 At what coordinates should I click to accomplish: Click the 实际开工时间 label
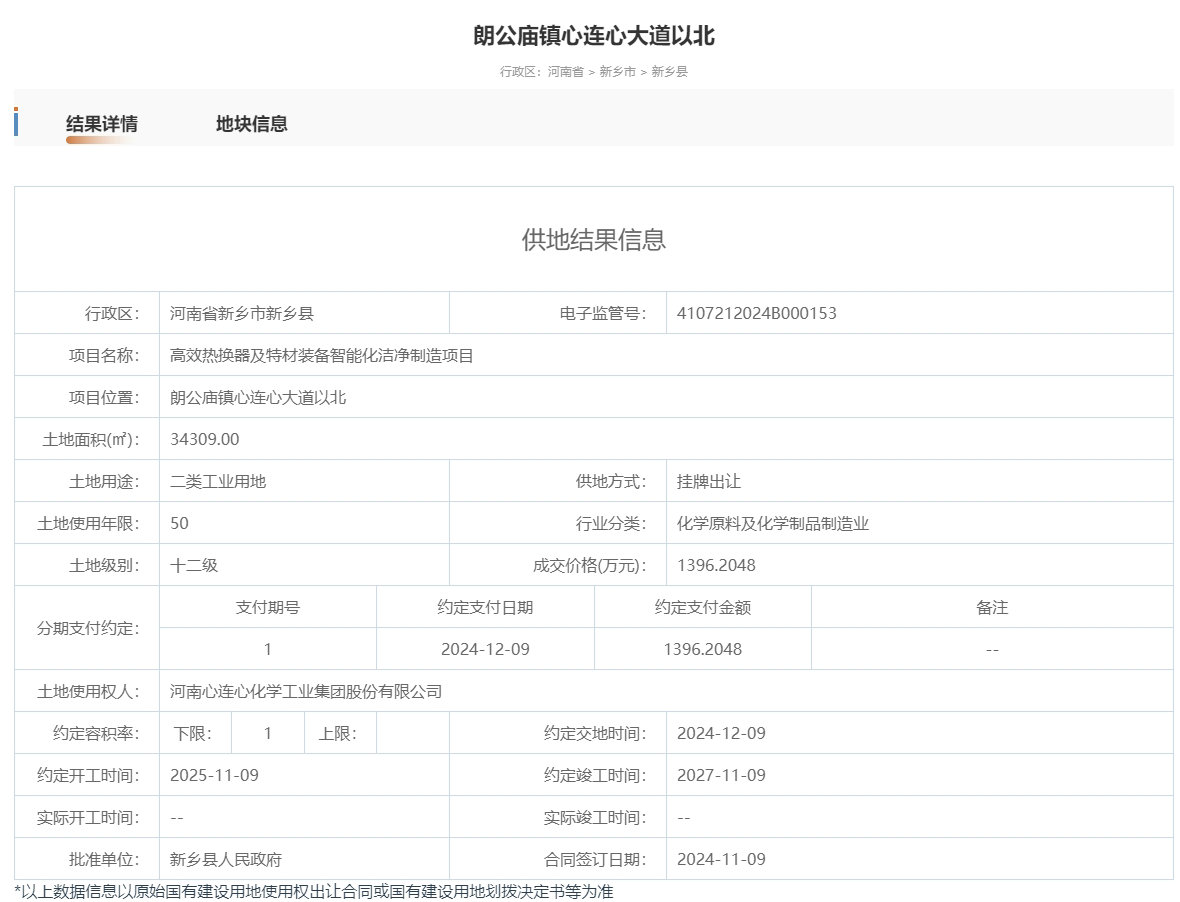pyautogui.click(x=88, y=818)
